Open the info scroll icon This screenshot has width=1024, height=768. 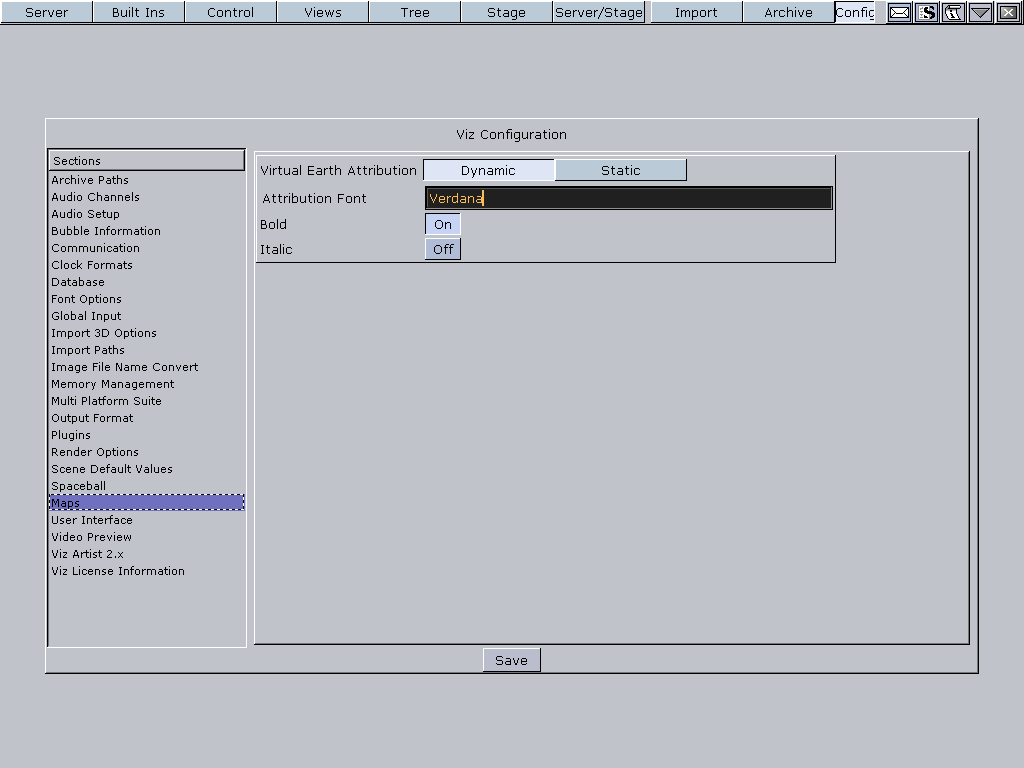tap(953, 13)
